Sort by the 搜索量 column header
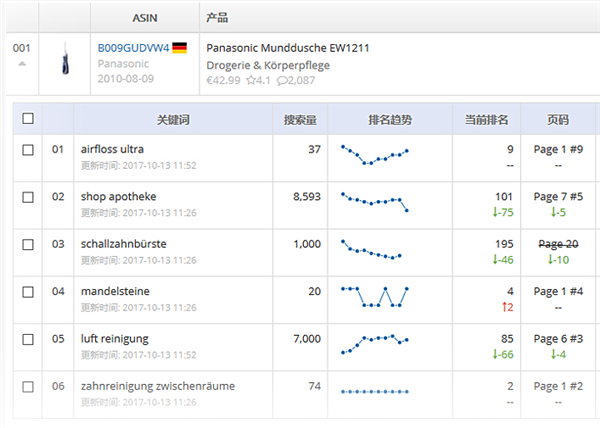This screenshot has height=428, width=600. [300, 119]
